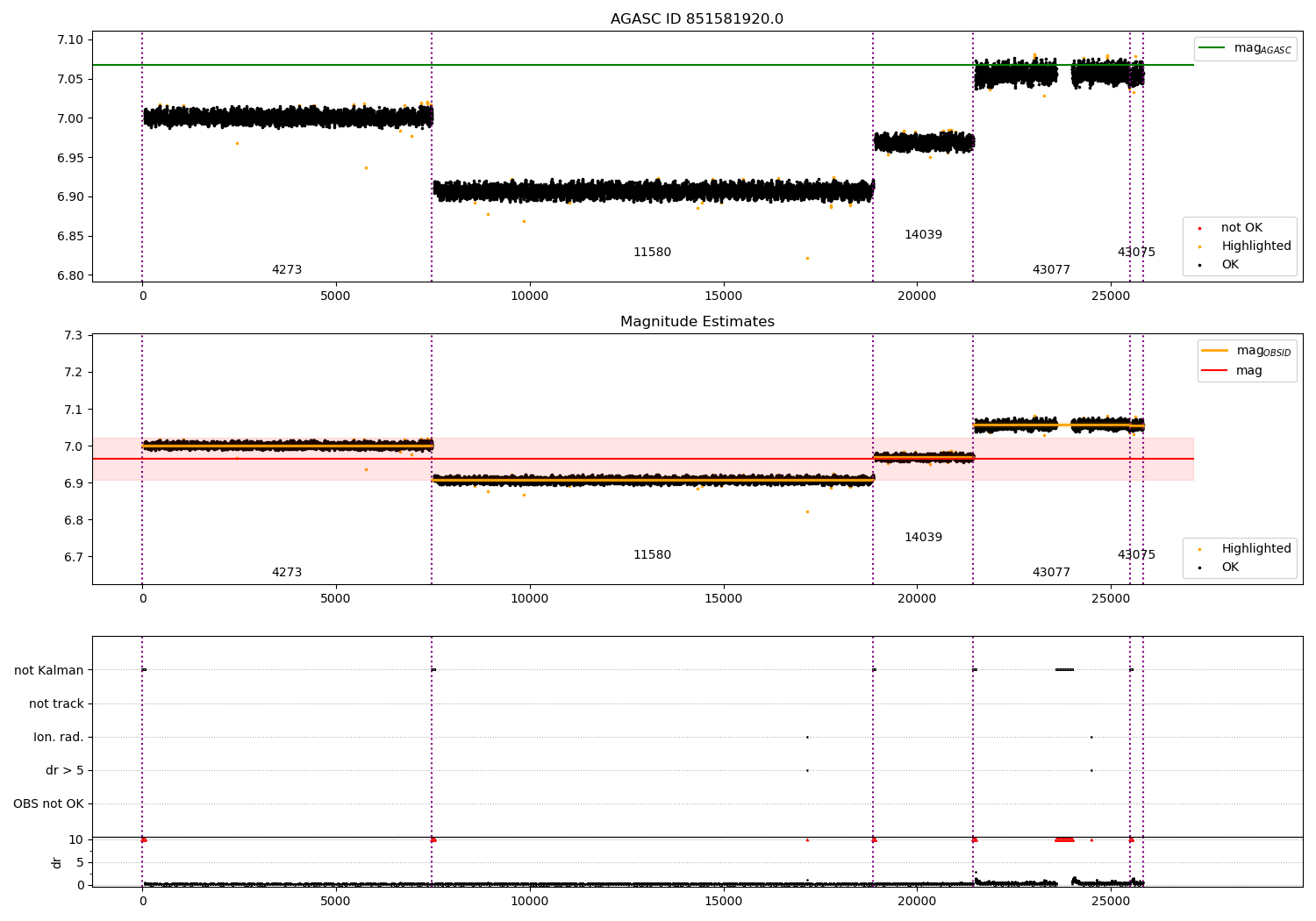The height and width of the screenshot is (921, 1316).
Task: Click y-axis tick 6.80 in AGASC plot
Action: pyautogui.click(x=69, y=276)
